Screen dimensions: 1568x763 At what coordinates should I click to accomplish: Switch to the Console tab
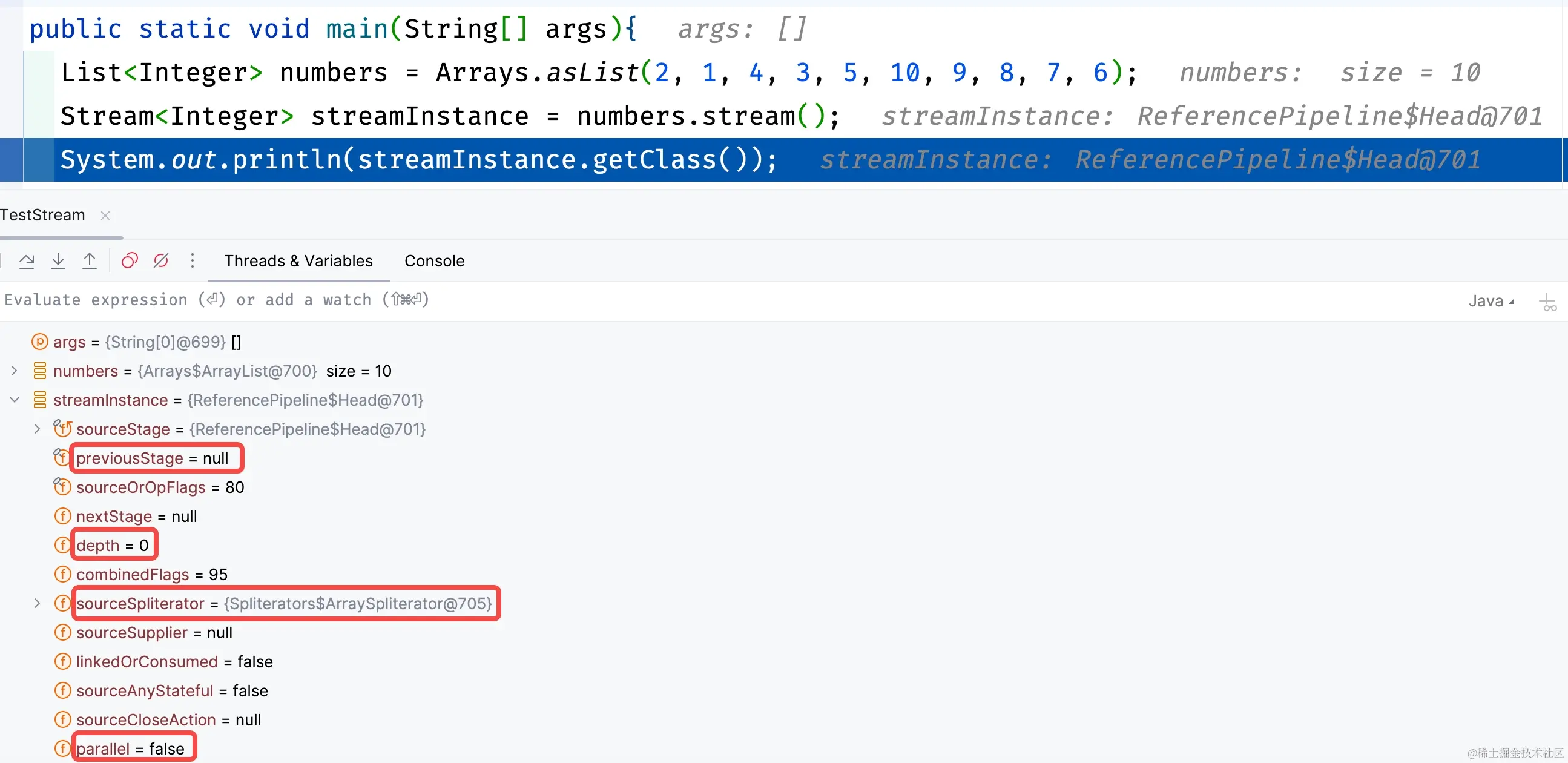(434, 260)
